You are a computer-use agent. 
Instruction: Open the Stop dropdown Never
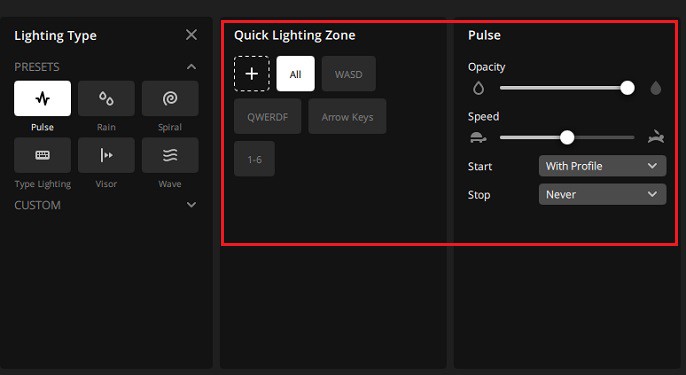point(602,194)
